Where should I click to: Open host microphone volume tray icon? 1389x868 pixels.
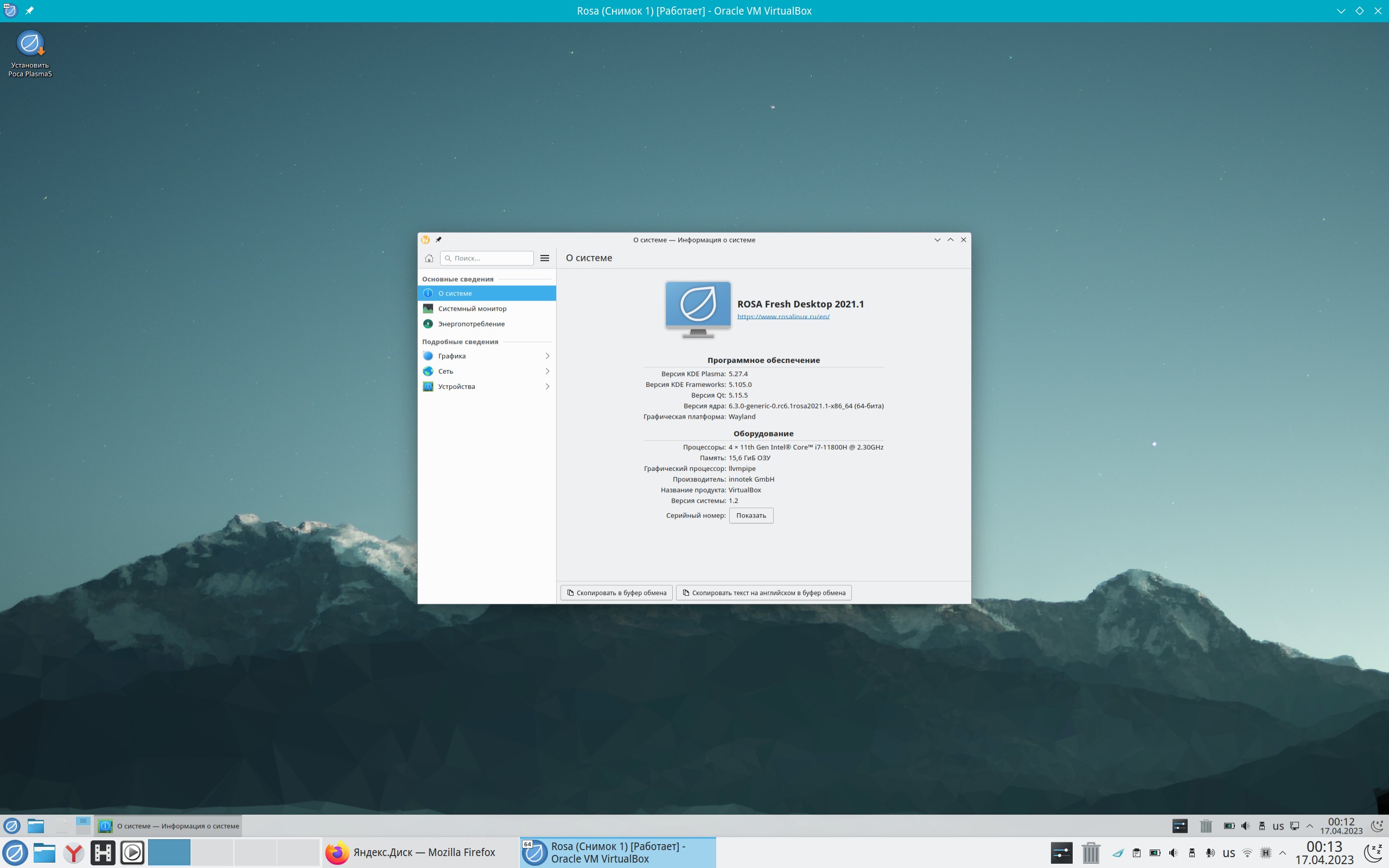(1210, 852)
